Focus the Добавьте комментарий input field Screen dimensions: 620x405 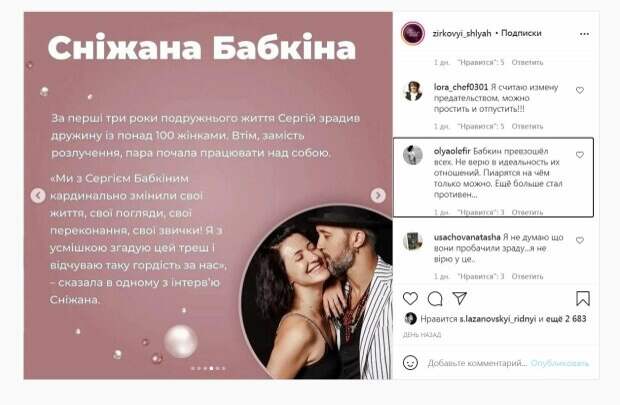(x=477, y=363)
